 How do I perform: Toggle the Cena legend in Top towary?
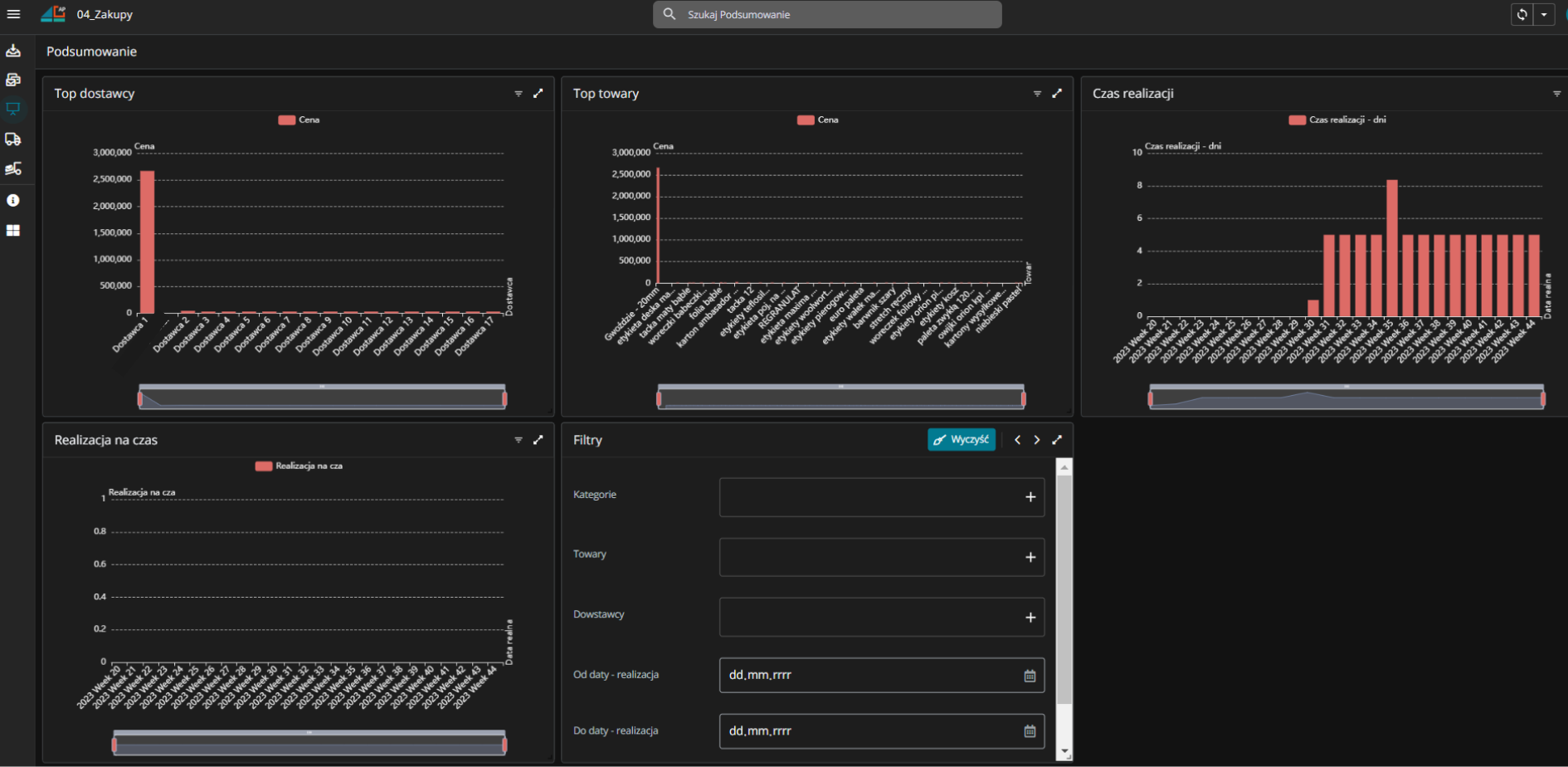(x=817, y=120)
